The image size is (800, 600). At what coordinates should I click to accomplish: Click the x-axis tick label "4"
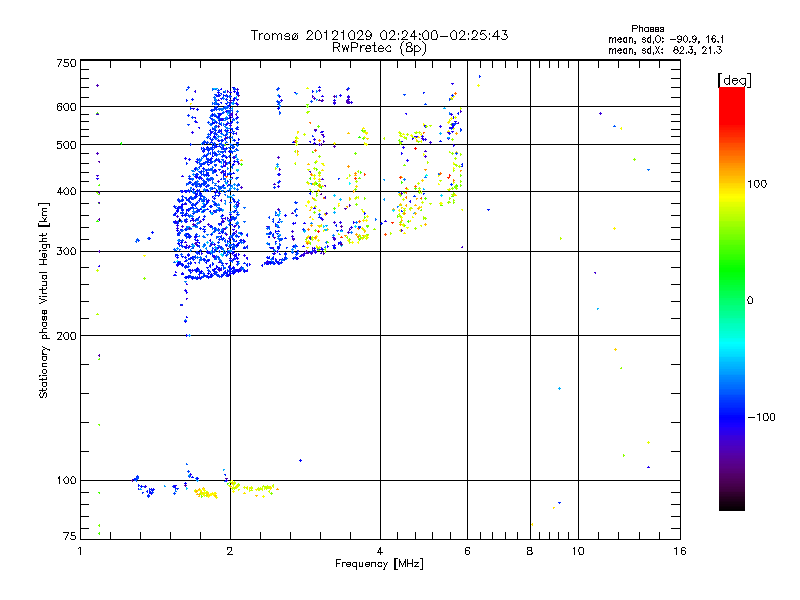(380, 551)
